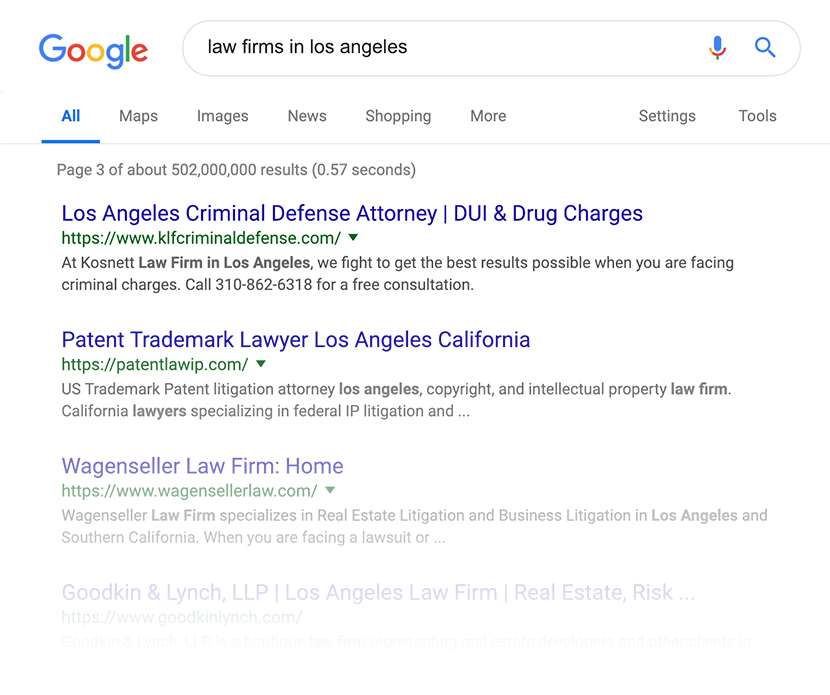Switch to the Maps tab
Screen dimensions: 830x695
click(138, 116)
